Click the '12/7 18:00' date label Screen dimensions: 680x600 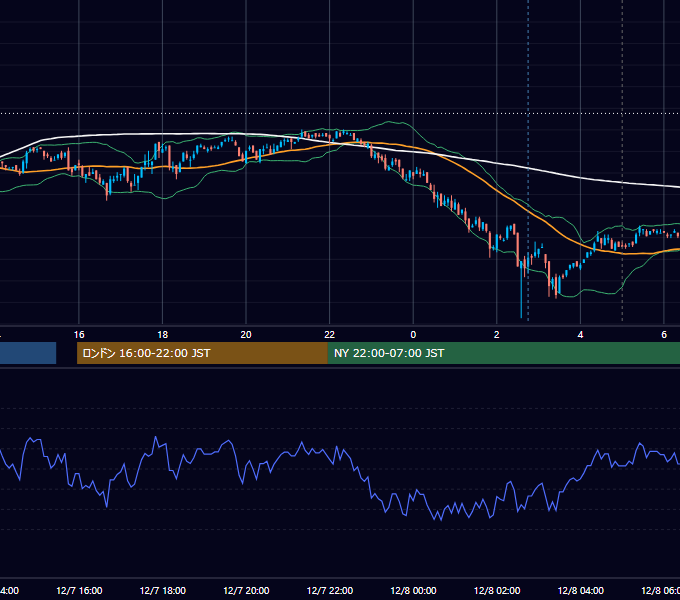point(163,590)
